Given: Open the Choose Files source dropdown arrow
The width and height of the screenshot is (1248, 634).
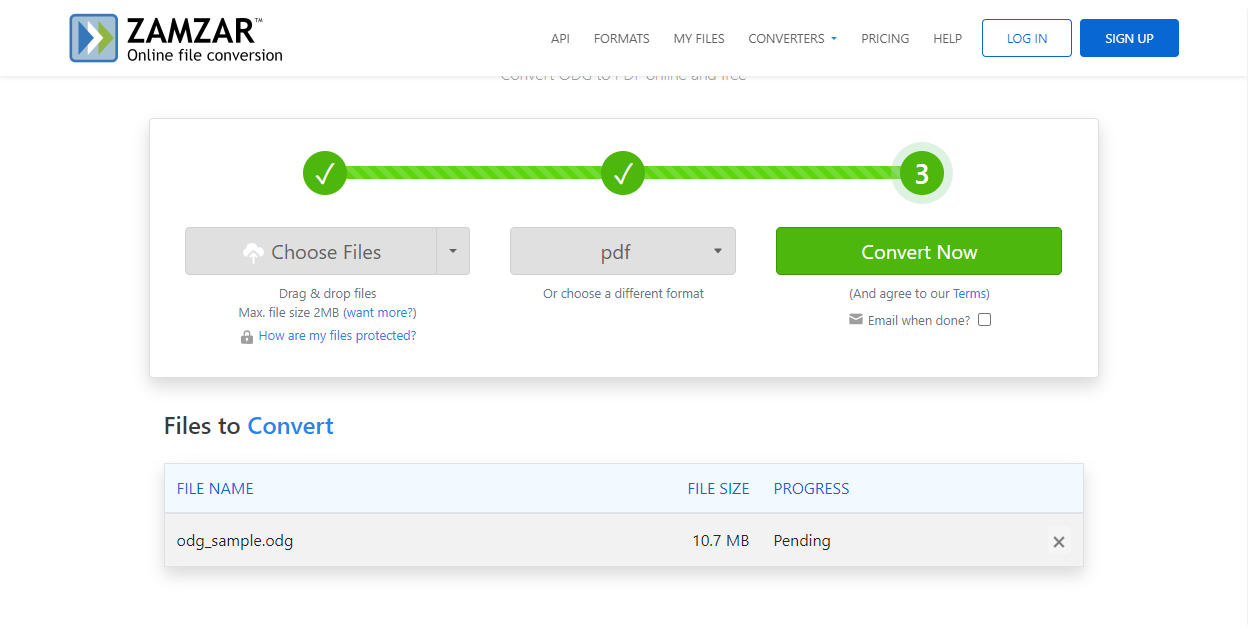Looking at the screenshot, I should tap(453, 251).
